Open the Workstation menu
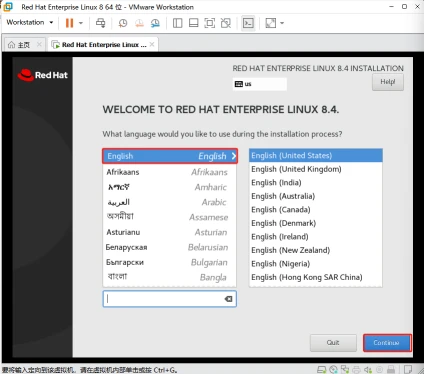The height and width of the screenshot is (375, 424). click(x=30, y=22)
